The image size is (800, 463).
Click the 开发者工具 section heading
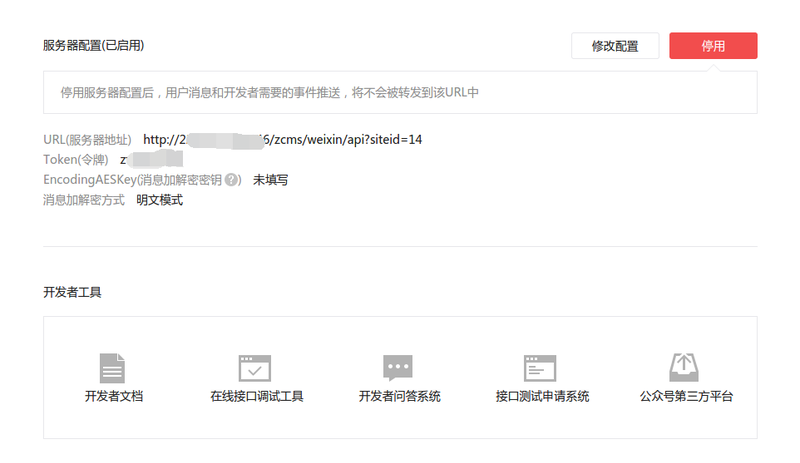pyautogui.click(x=72, y=293)
